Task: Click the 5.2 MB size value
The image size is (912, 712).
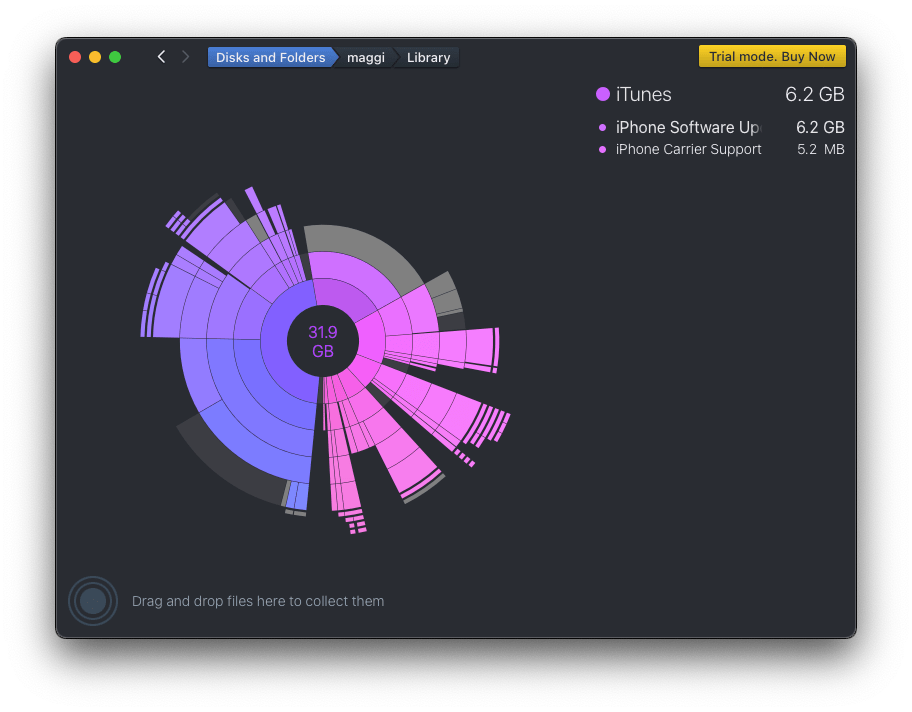Action: pos(820,150)
